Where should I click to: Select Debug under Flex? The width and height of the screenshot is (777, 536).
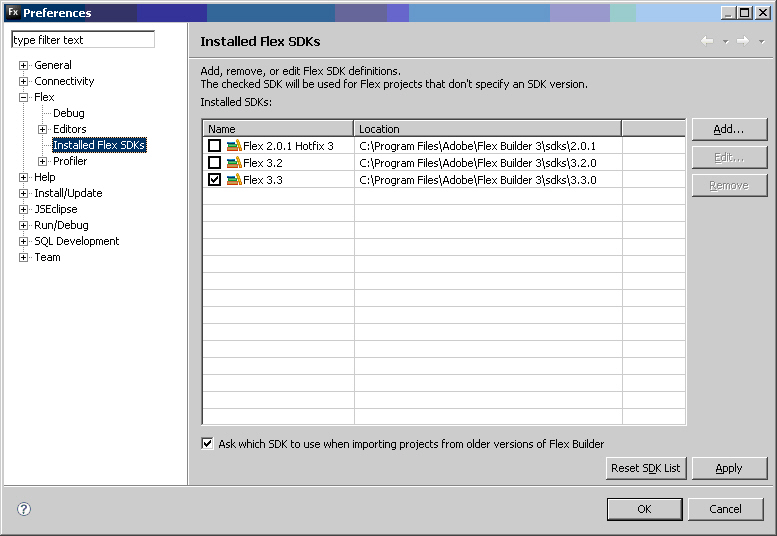coord(69,113)
